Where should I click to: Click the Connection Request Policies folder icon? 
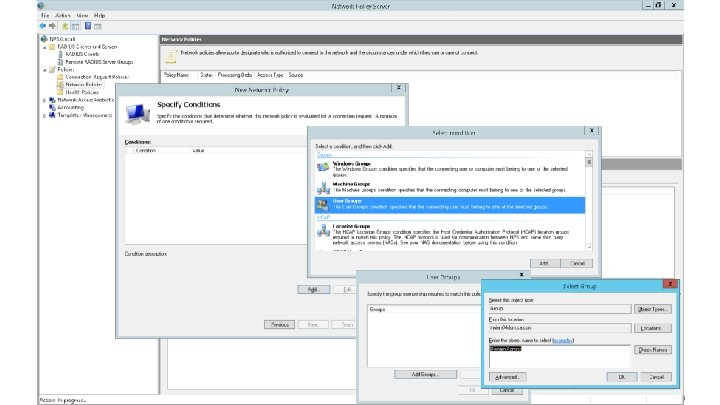[60, 77]
